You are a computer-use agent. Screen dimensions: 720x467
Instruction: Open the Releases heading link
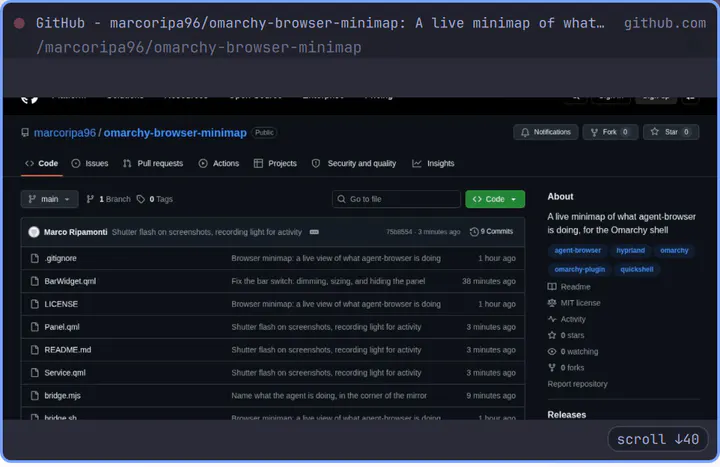point(567,415)
